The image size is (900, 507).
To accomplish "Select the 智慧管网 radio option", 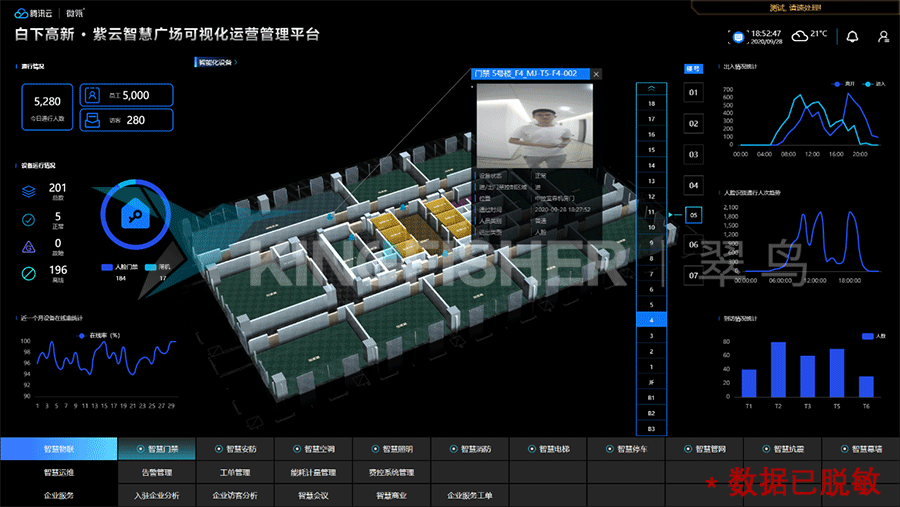I will coord(688,449).
